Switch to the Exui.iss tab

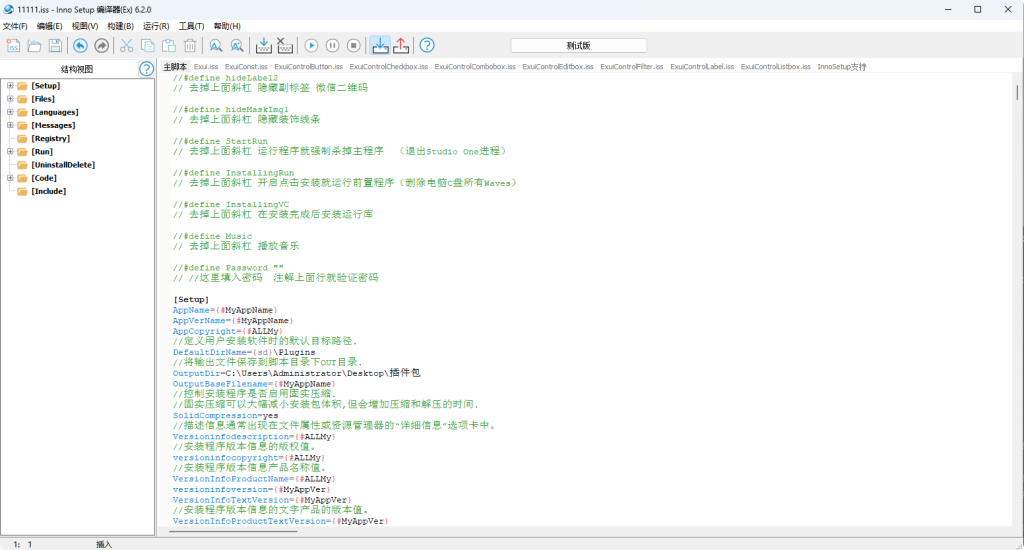tap(206, 67)
